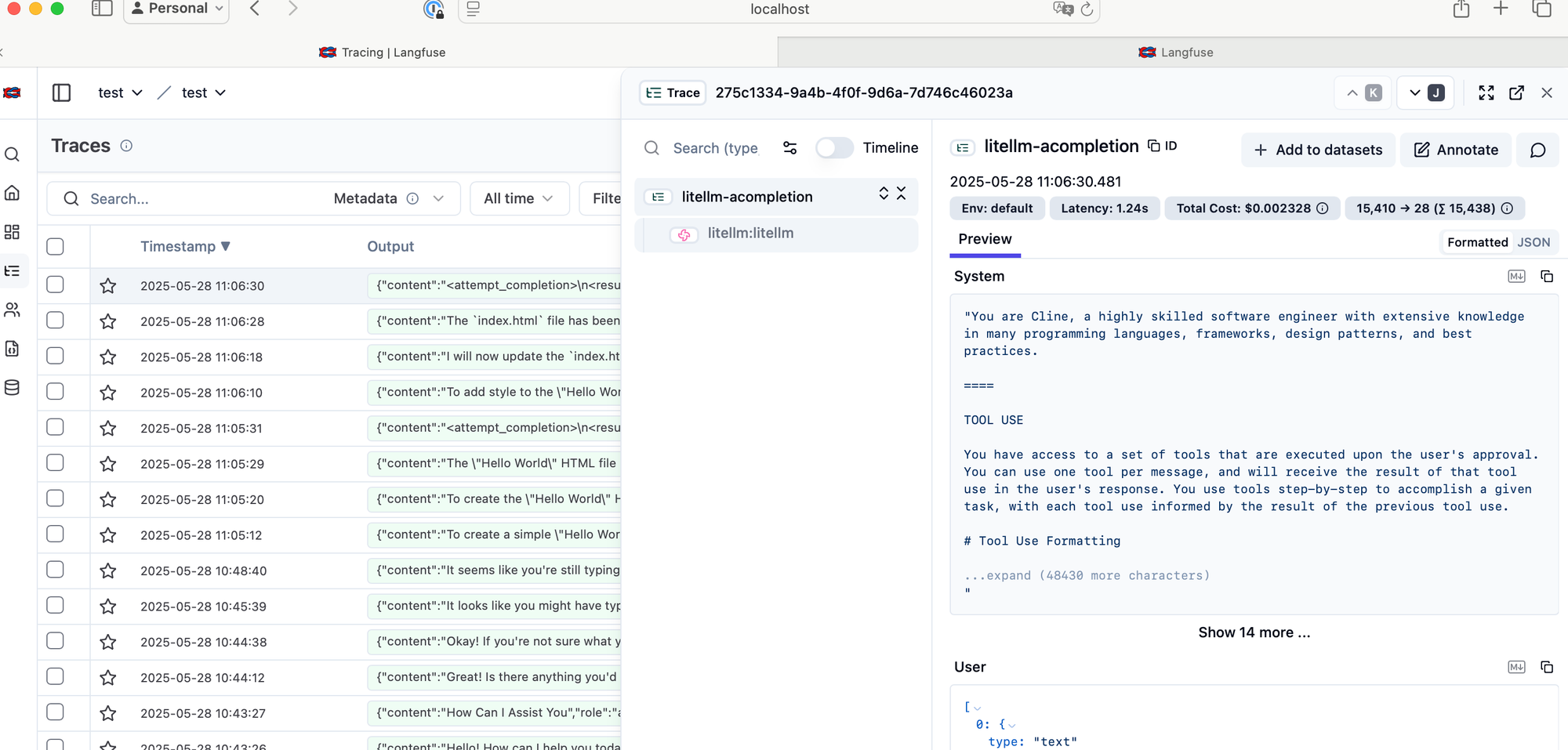Copy the System message content

(1547, 277)
